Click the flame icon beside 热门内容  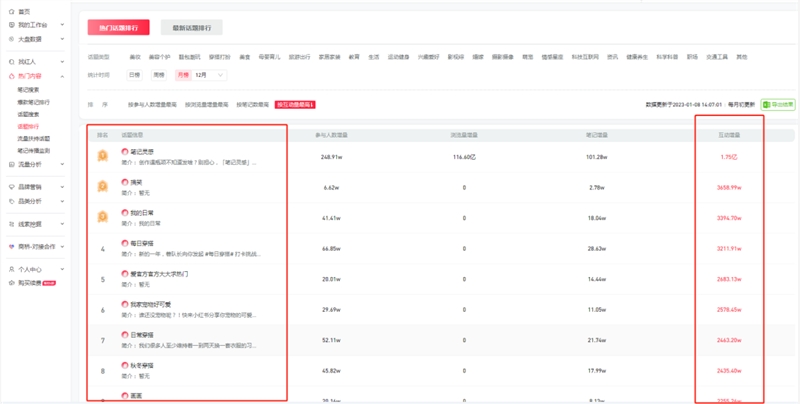(11, 76)
